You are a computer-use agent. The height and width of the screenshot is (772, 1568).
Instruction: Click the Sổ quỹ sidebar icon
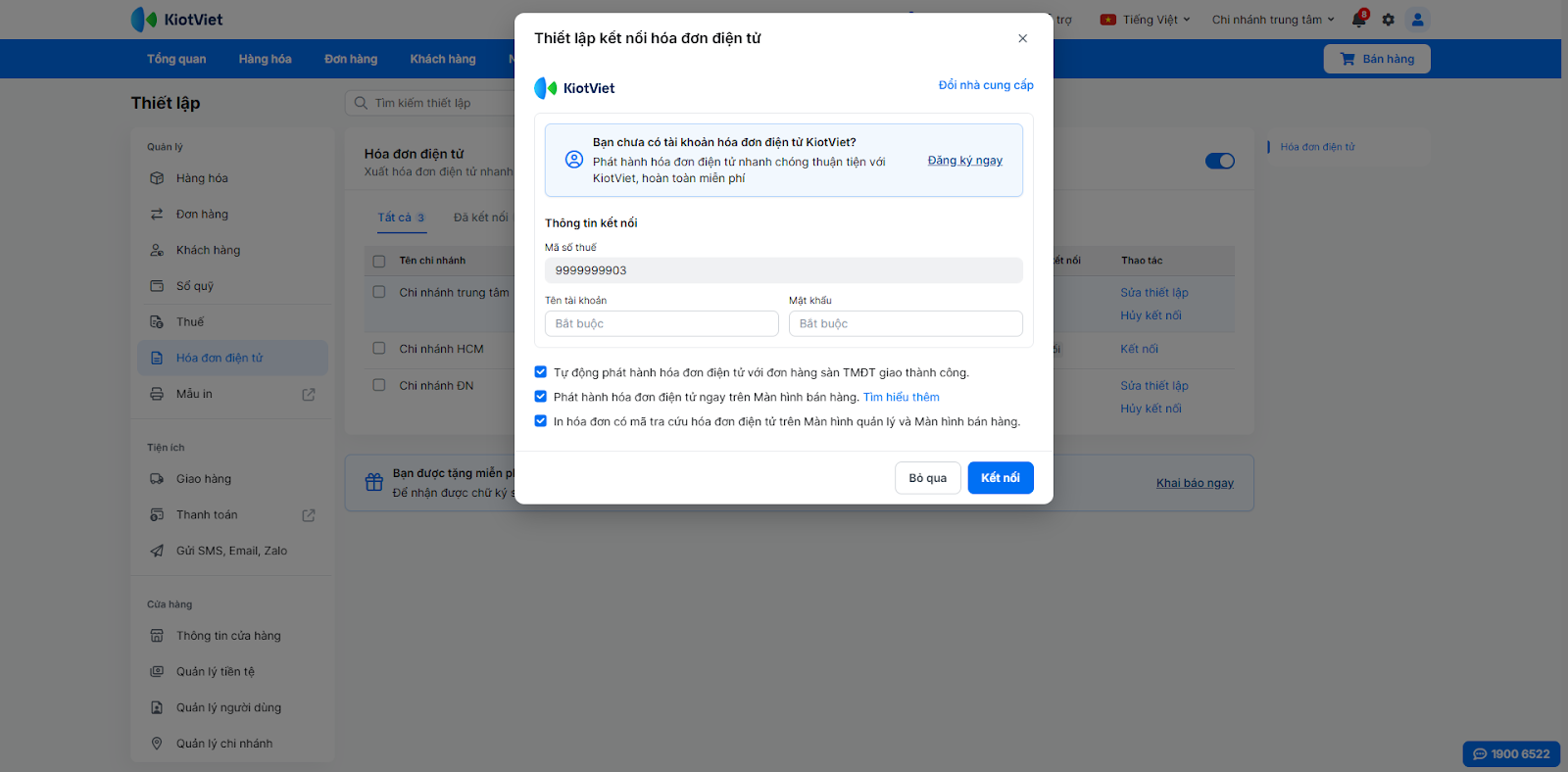(157, 286)
